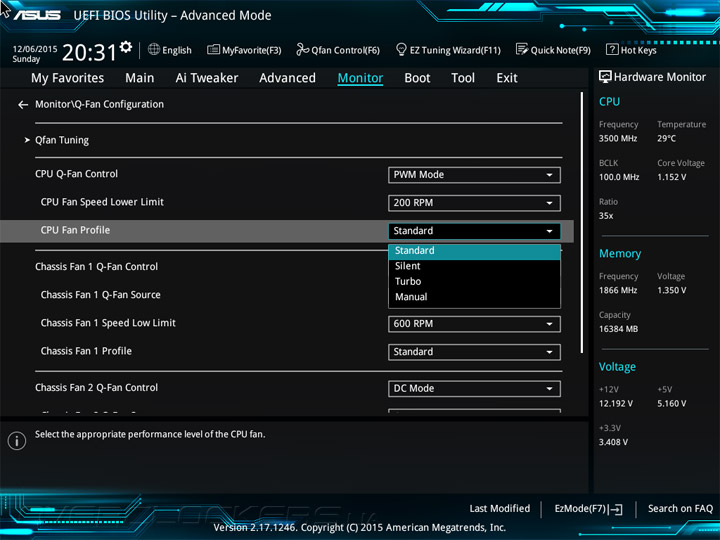Open the Advanced tab
The image size is (720, 540).
tap(287, 78)
